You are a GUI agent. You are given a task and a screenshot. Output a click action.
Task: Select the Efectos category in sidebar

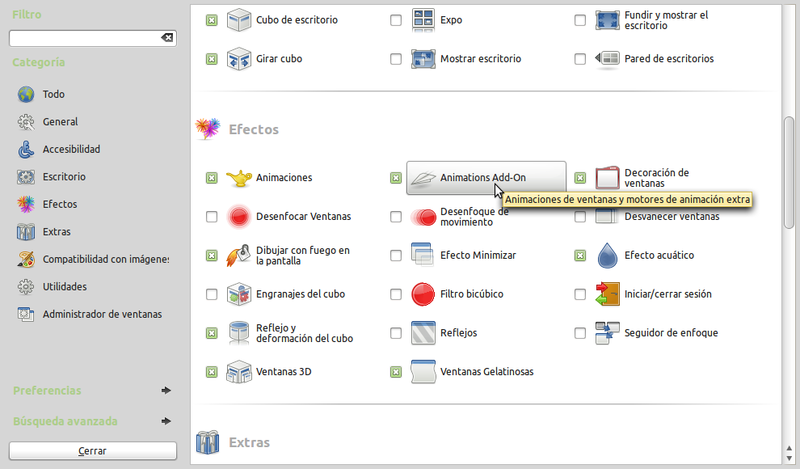point(59,204)
